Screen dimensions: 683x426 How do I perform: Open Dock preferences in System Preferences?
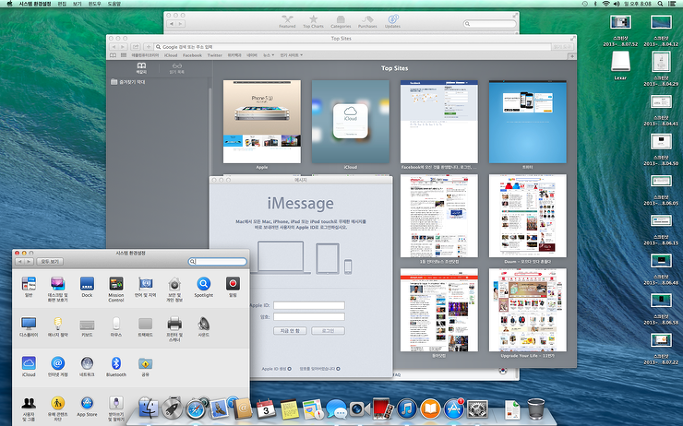87,287
